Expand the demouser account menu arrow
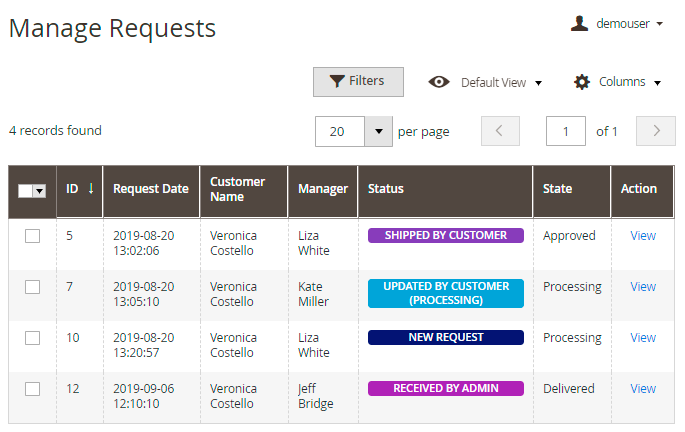685x432 pixels. [x=660, y=24]
